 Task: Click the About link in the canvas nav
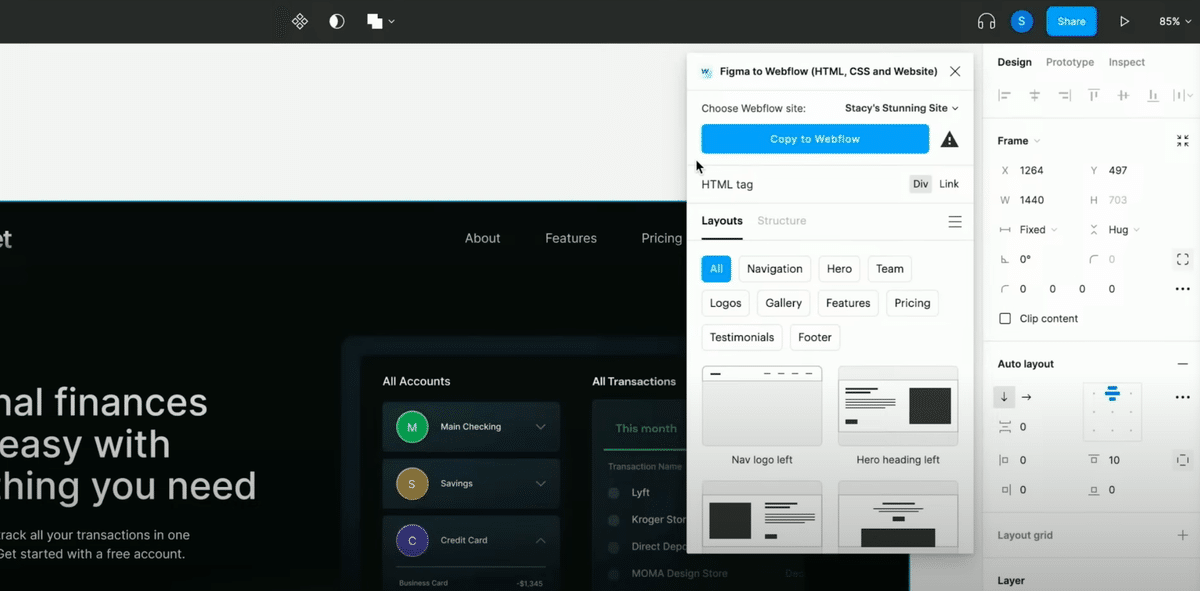(482, 238)
